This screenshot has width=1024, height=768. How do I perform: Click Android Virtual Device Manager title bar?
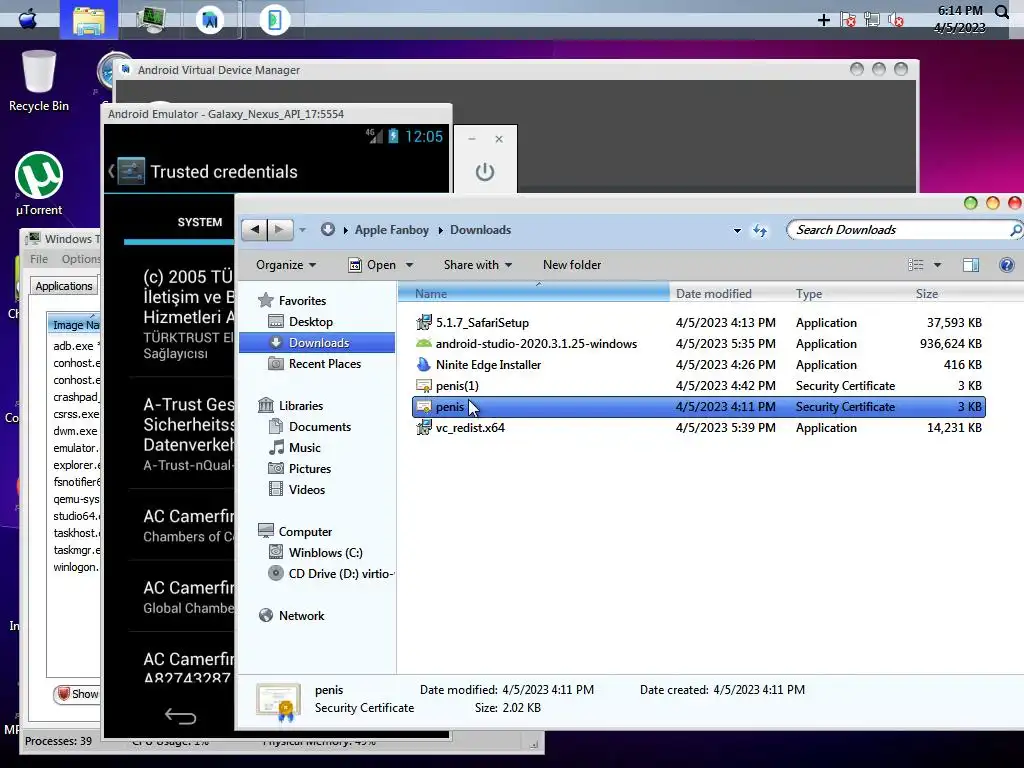coord(516,70)
